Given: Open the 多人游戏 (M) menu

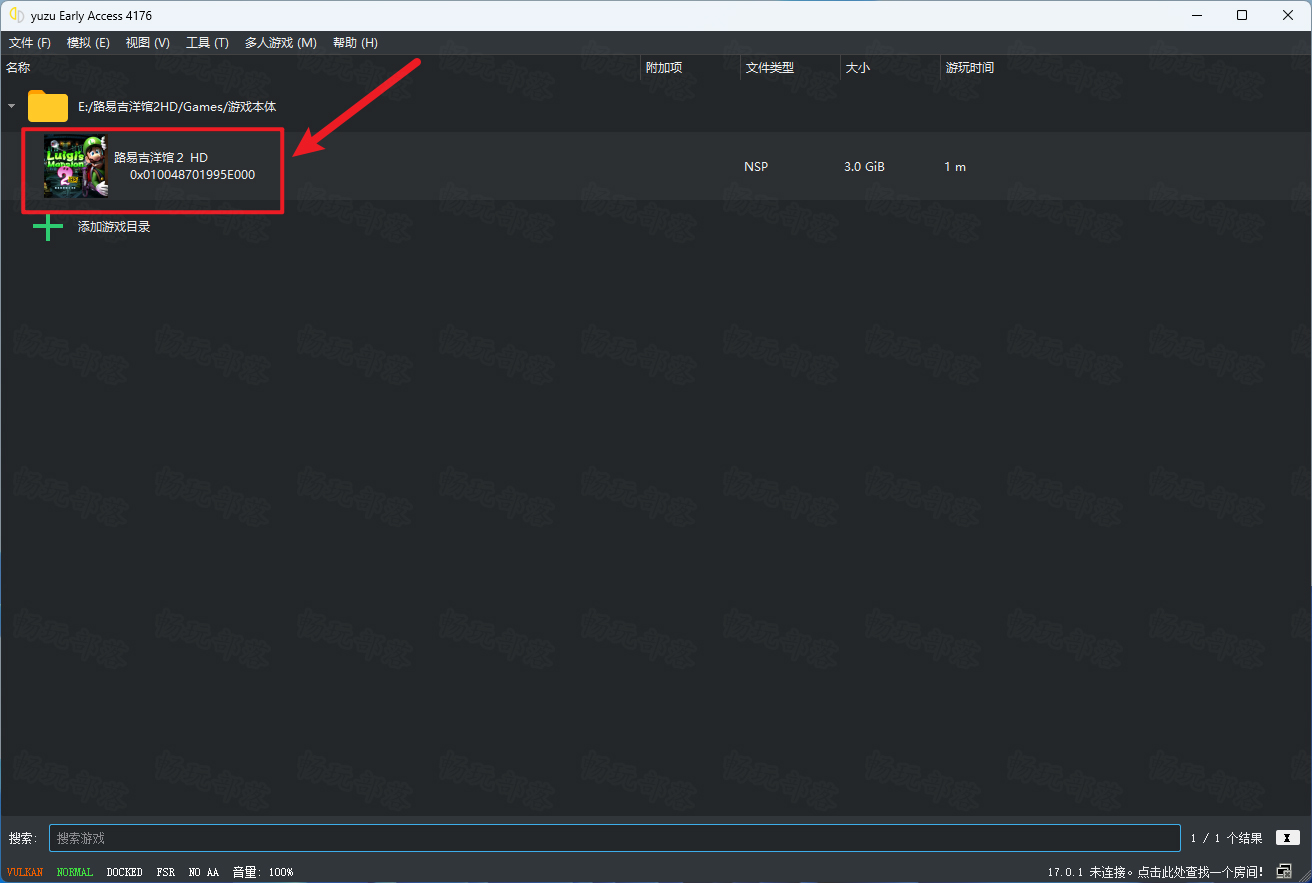Looking at the screenshot, I should coord(280,43).
